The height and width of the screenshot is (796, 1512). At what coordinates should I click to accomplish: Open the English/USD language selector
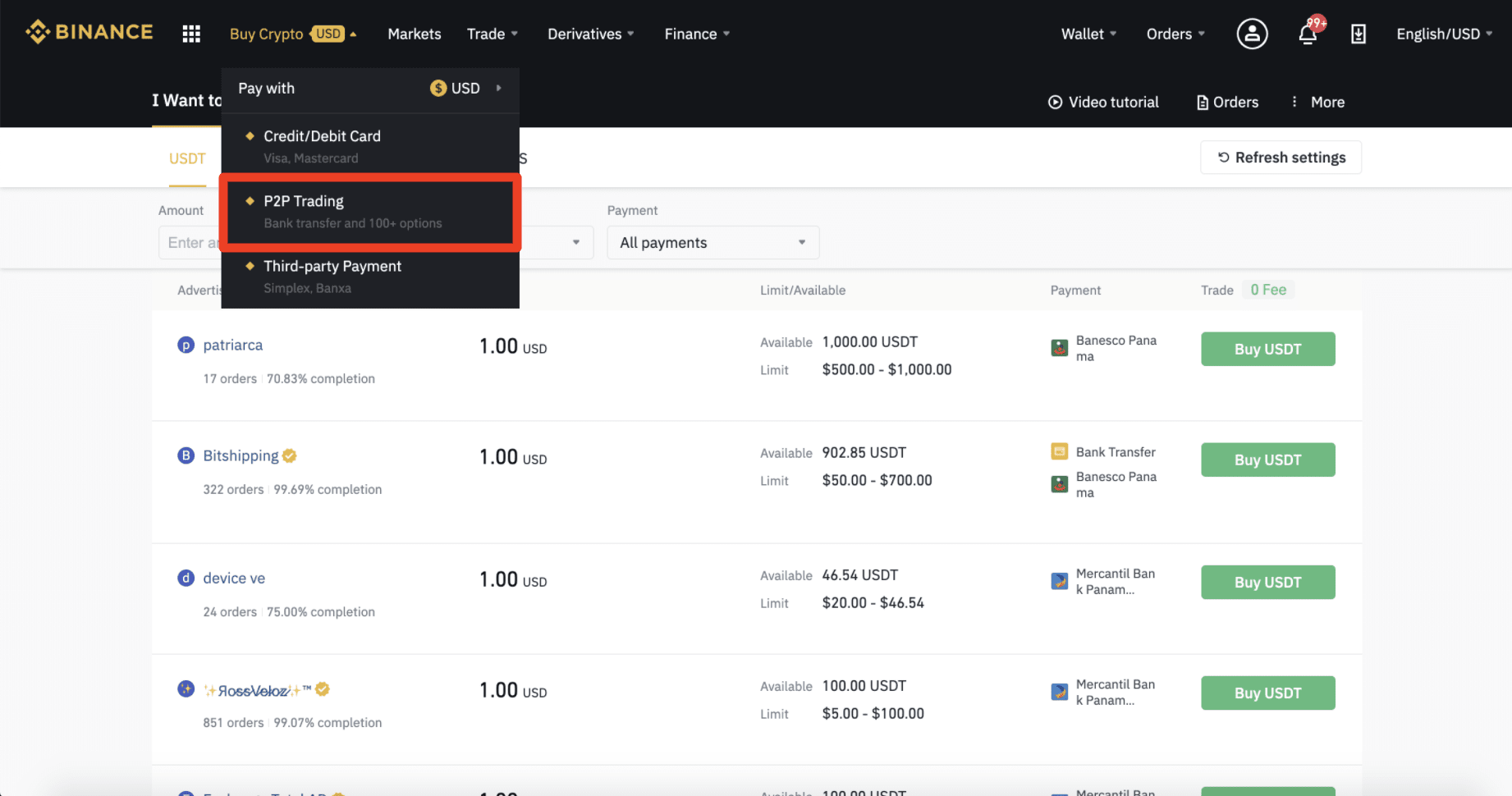coord(1444,34)
